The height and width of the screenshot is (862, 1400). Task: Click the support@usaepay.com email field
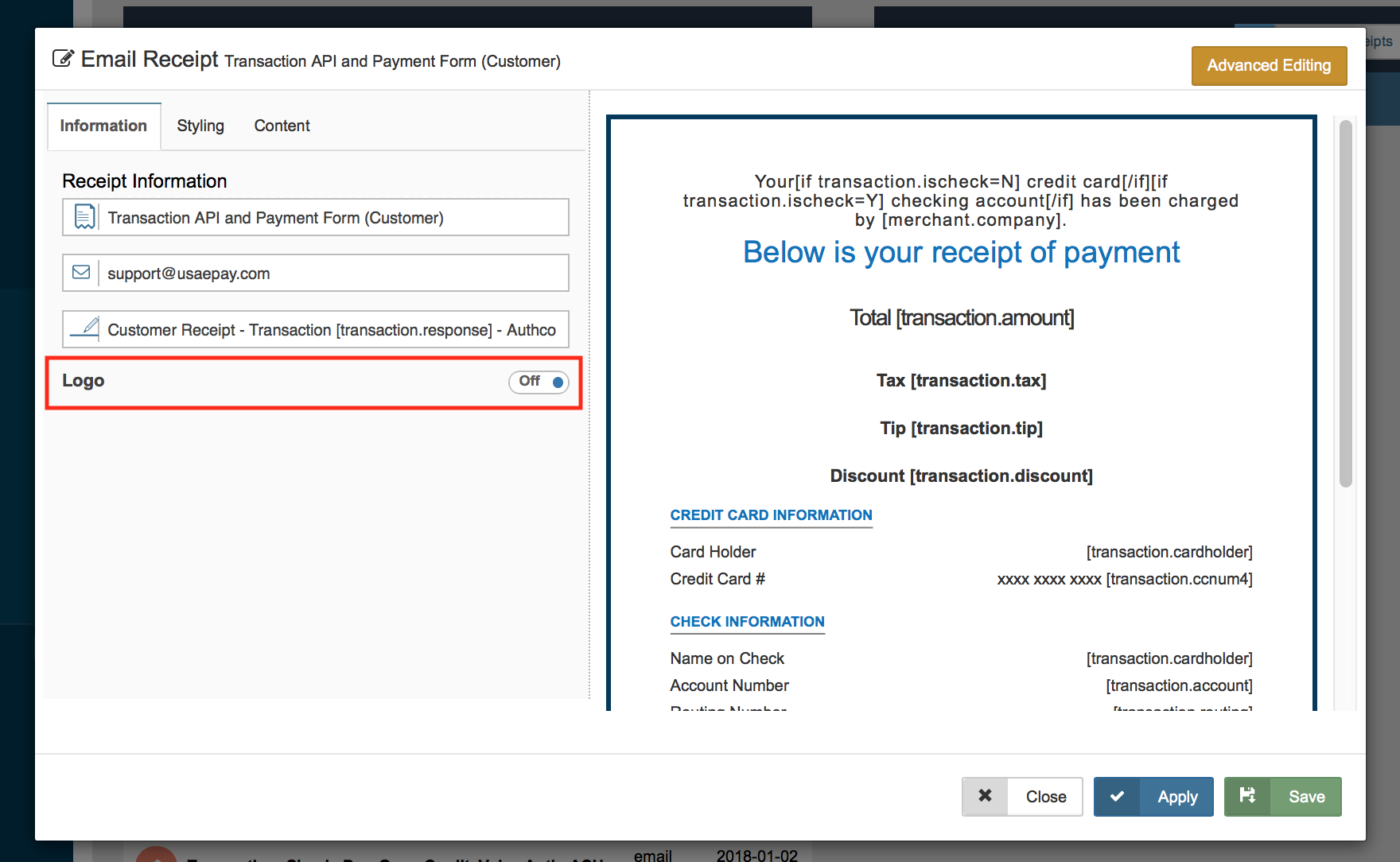pyautogui.click(x=334, y=273)
